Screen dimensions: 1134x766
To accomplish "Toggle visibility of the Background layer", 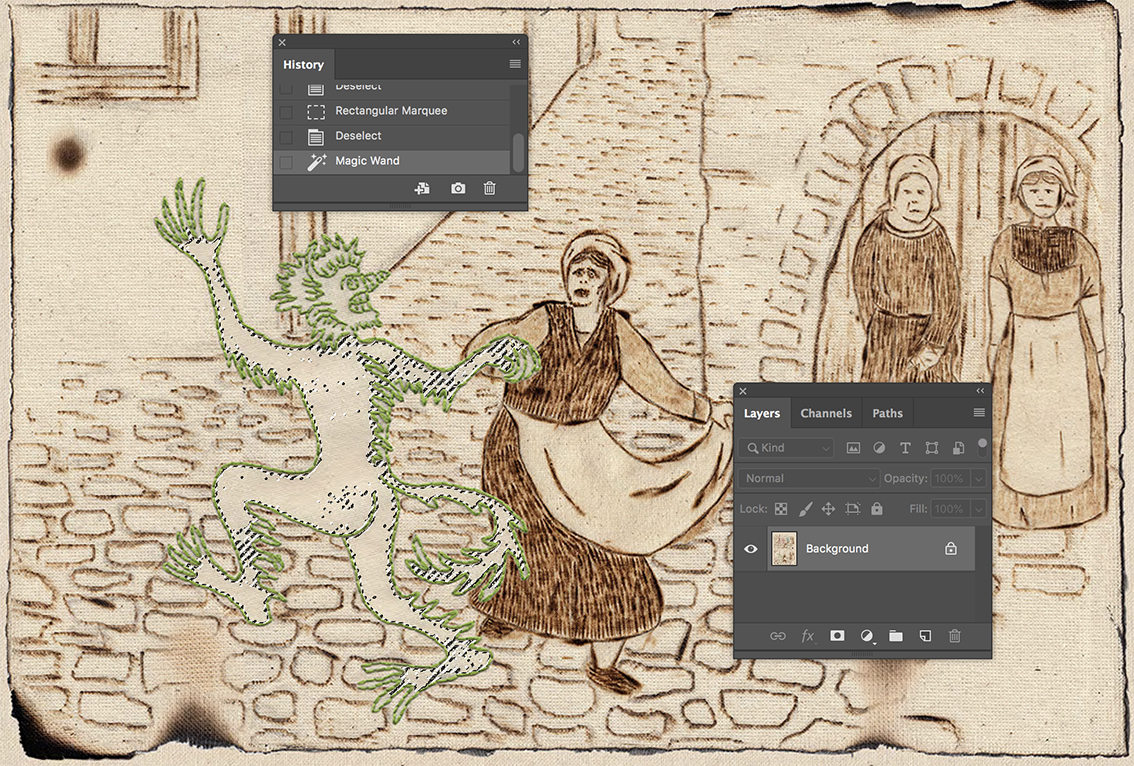I will click(750, 548).
